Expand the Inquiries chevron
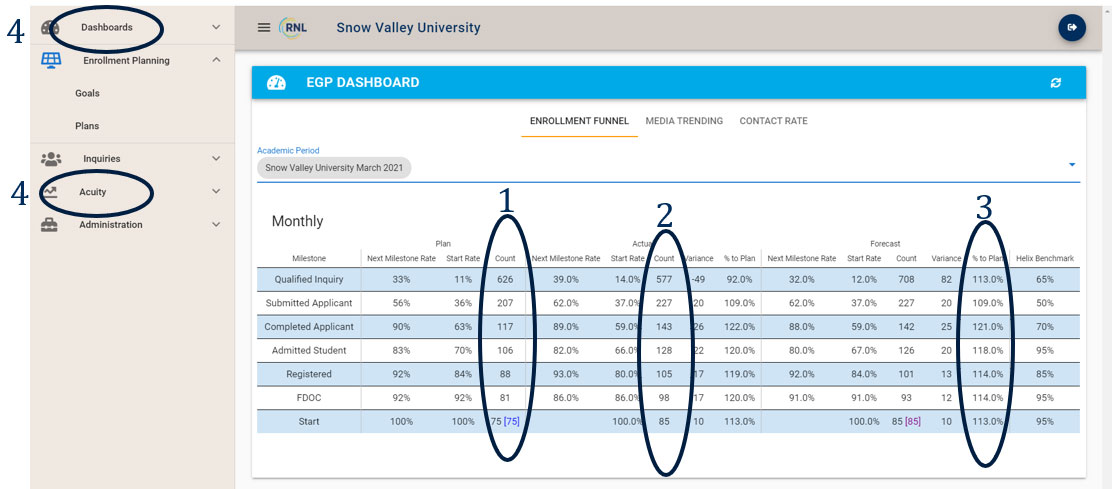 coord(216,158)
